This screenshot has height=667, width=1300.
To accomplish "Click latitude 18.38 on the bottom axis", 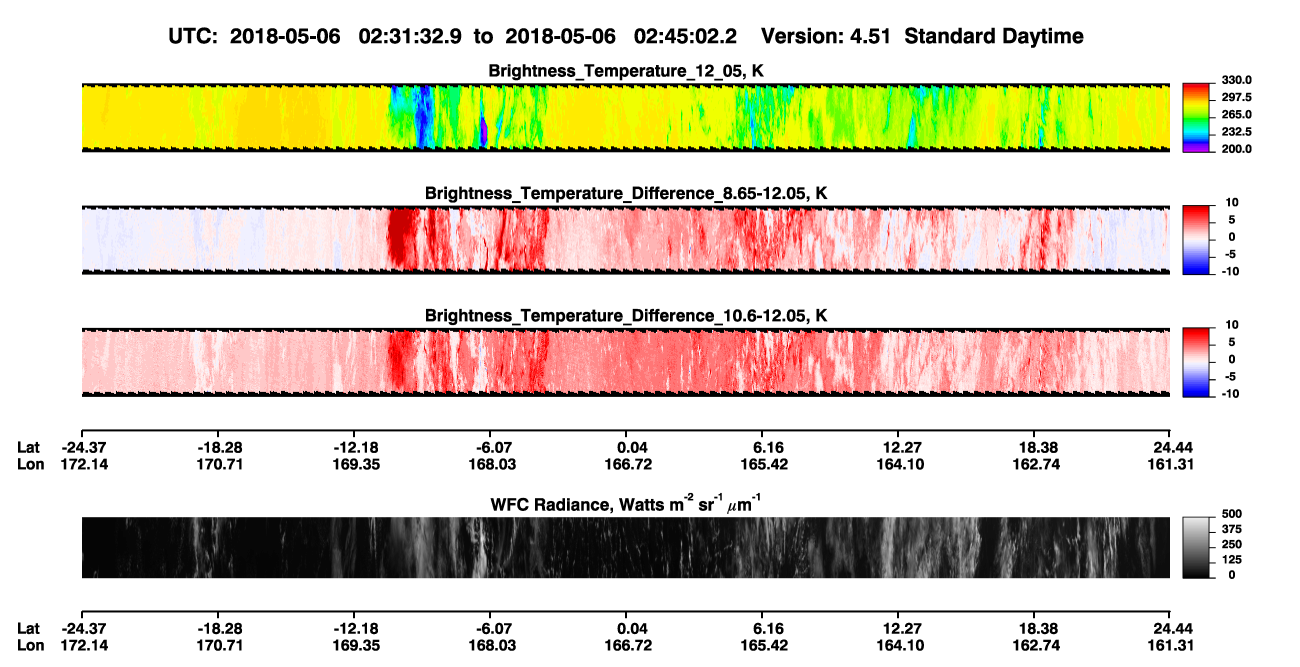I will 1037,629.
